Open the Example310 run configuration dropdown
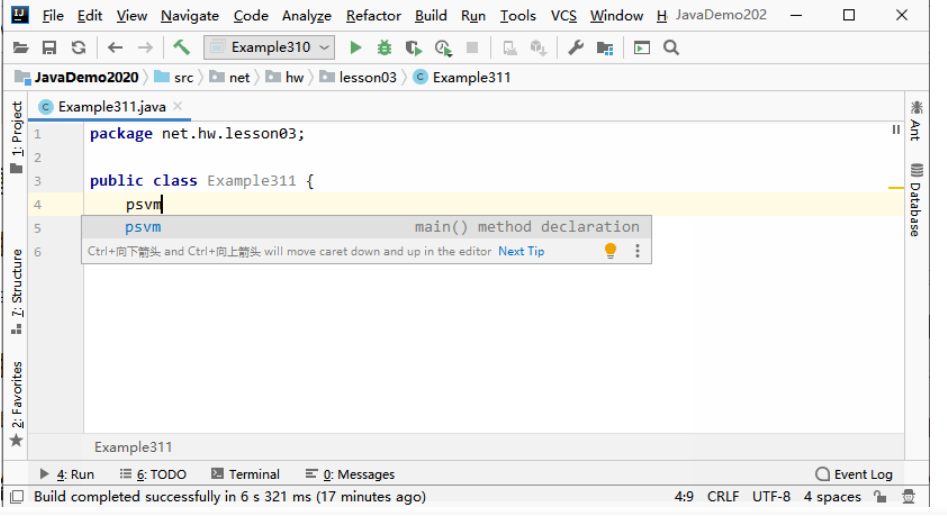947x516 pixels. click(269, 47)
